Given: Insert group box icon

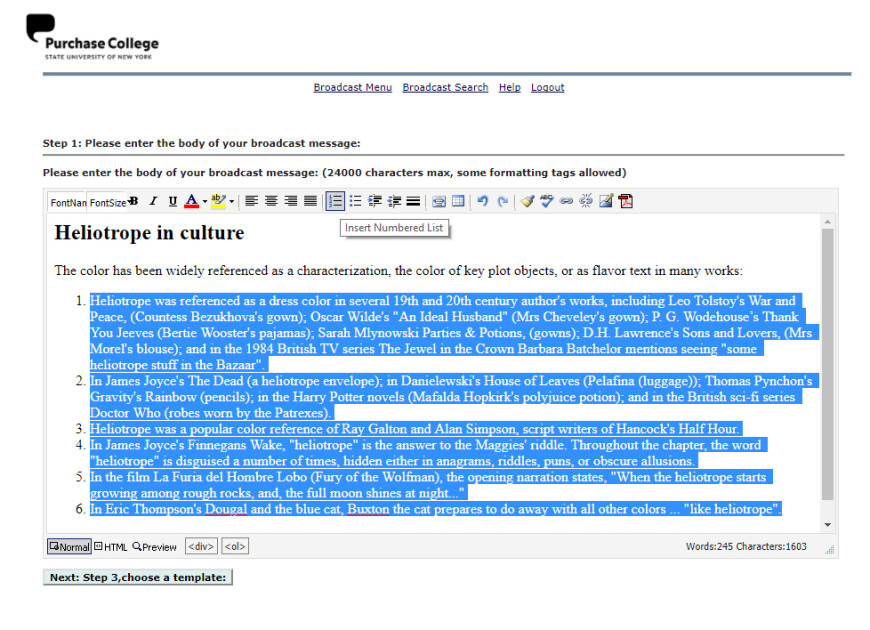Looking at the screenshot, I should coord(439,201).
